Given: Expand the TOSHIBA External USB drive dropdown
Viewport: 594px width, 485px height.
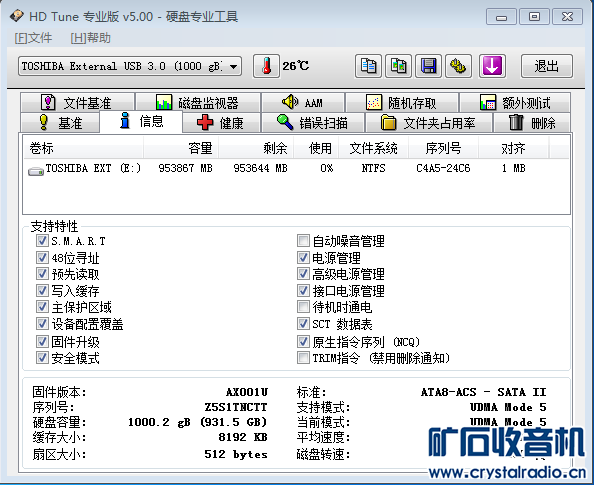Looking at the screenshot, I should [x=233, y=67].
